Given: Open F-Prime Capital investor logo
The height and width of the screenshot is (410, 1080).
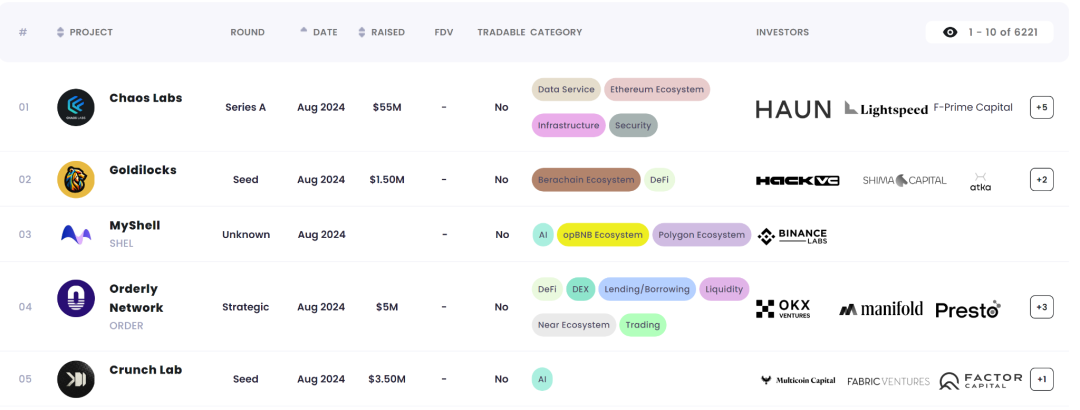Looking at the screenshot, I should tap(973, 107).
